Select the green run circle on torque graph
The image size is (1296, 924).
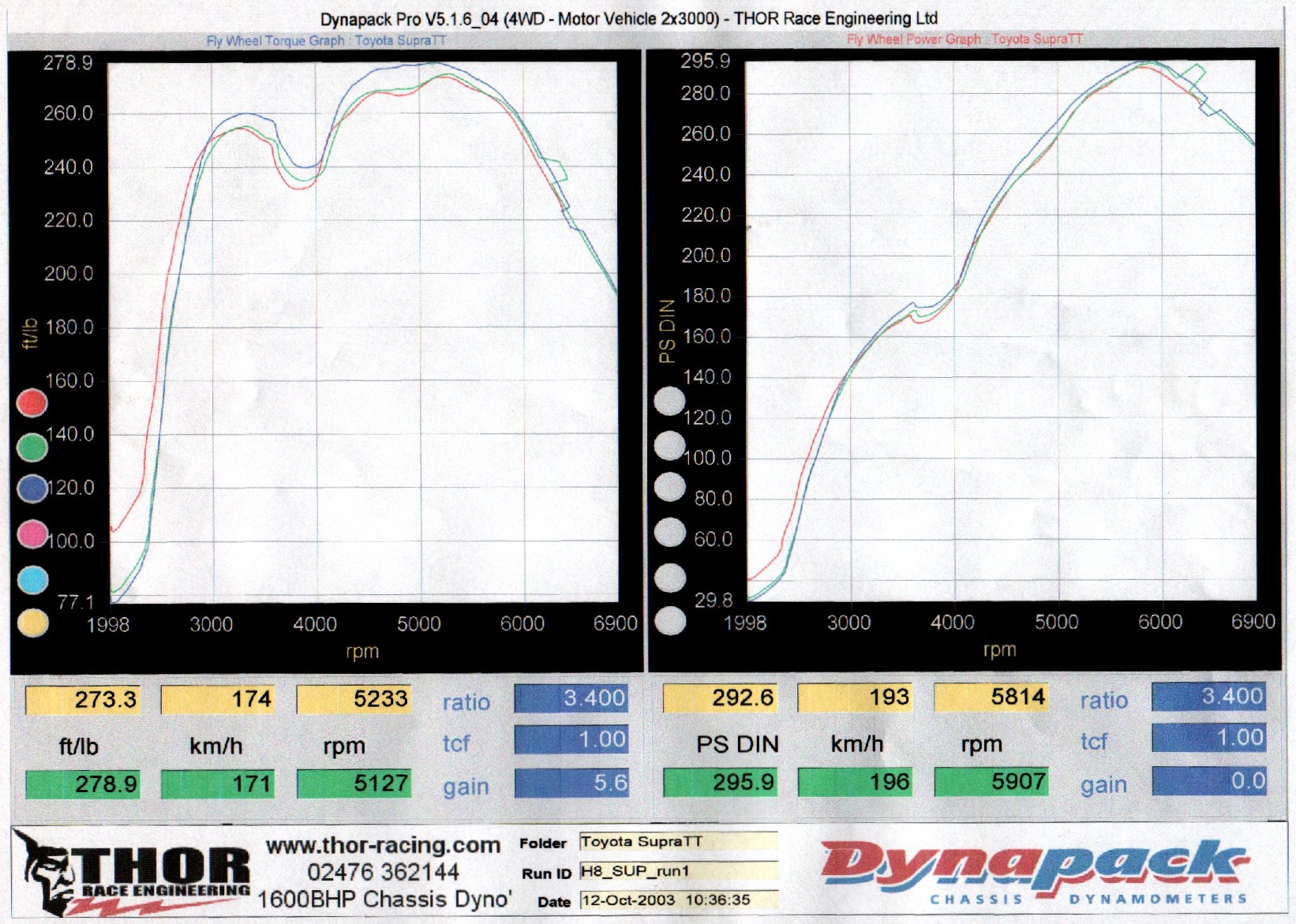32,447
